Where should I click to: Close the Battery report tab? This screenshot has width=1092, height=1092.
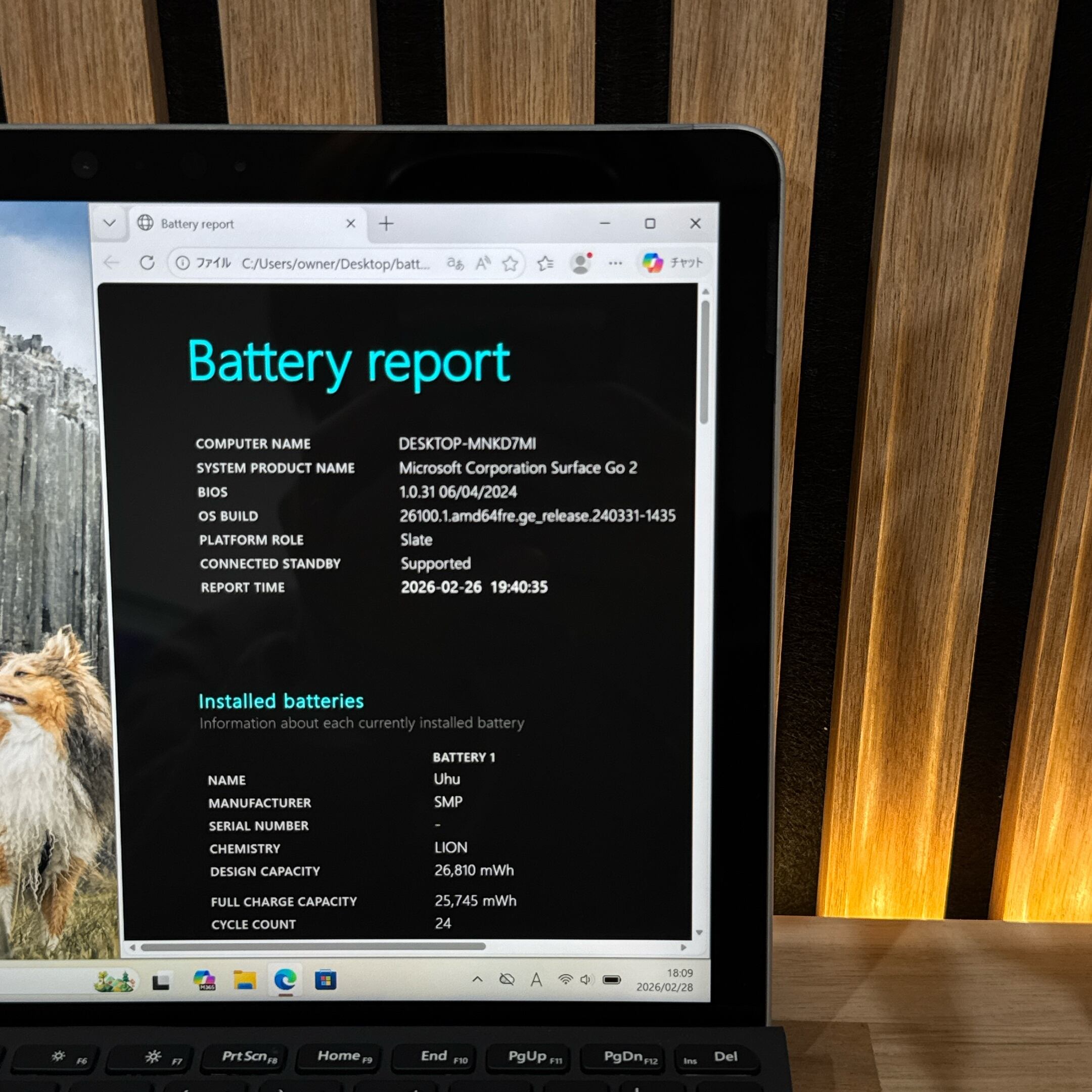click(350, 224)
